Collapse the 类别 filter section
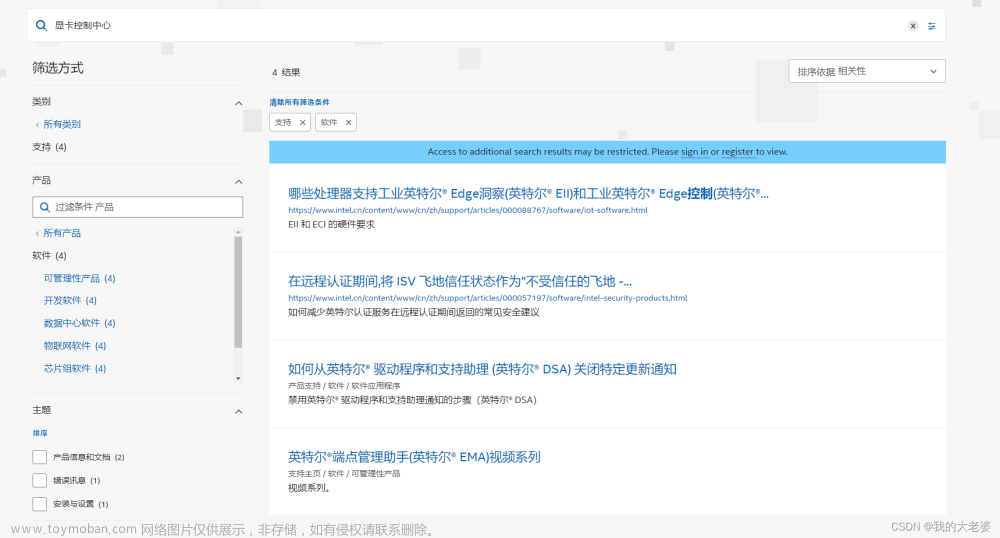 (239, 103)
